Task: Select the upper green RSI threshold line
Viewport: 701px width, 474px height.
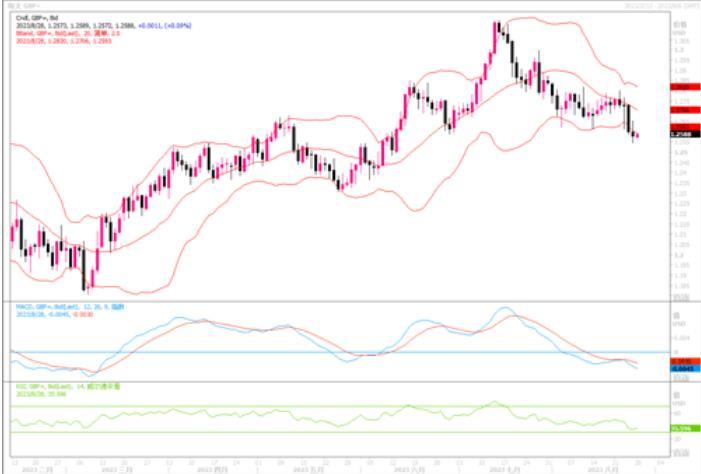Action: point(340,406)
